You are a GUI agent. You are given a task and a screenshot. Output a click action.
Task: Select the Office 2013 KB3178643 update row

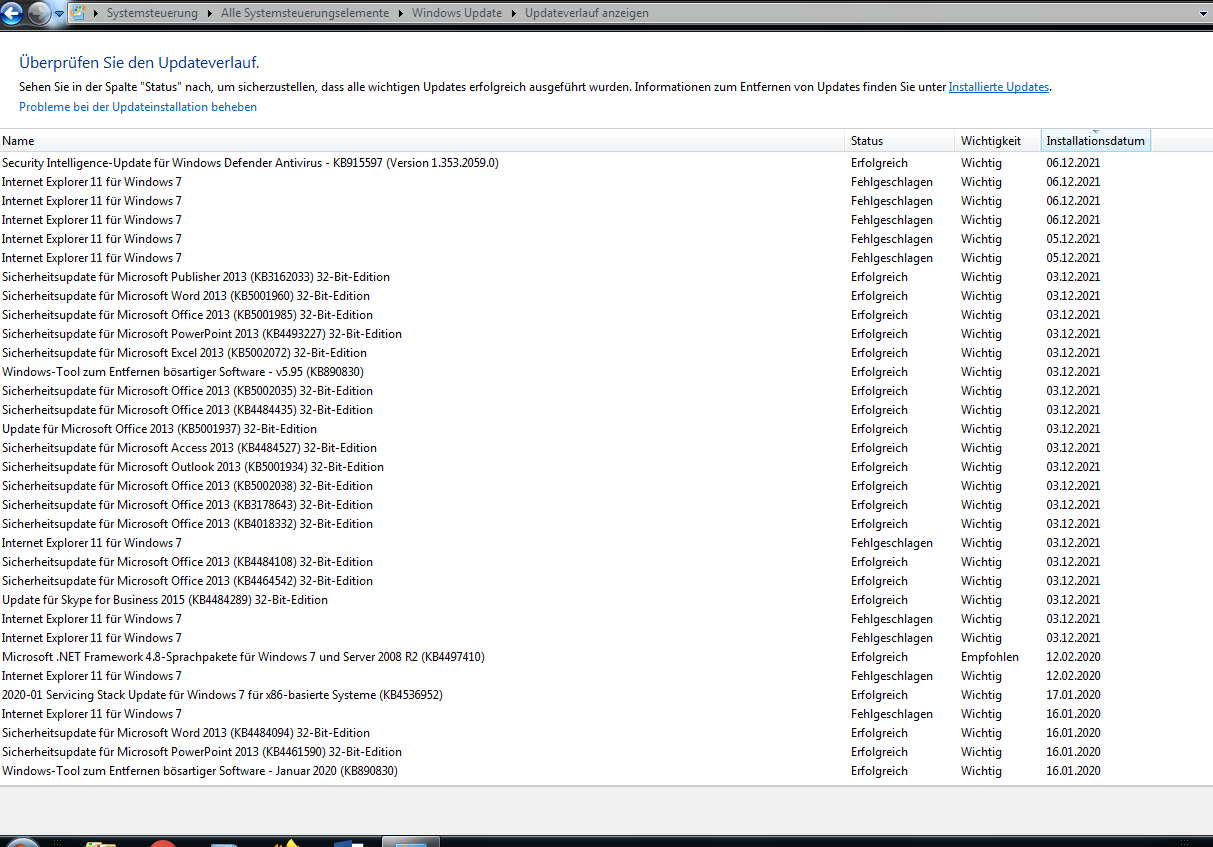click(606, 505)
